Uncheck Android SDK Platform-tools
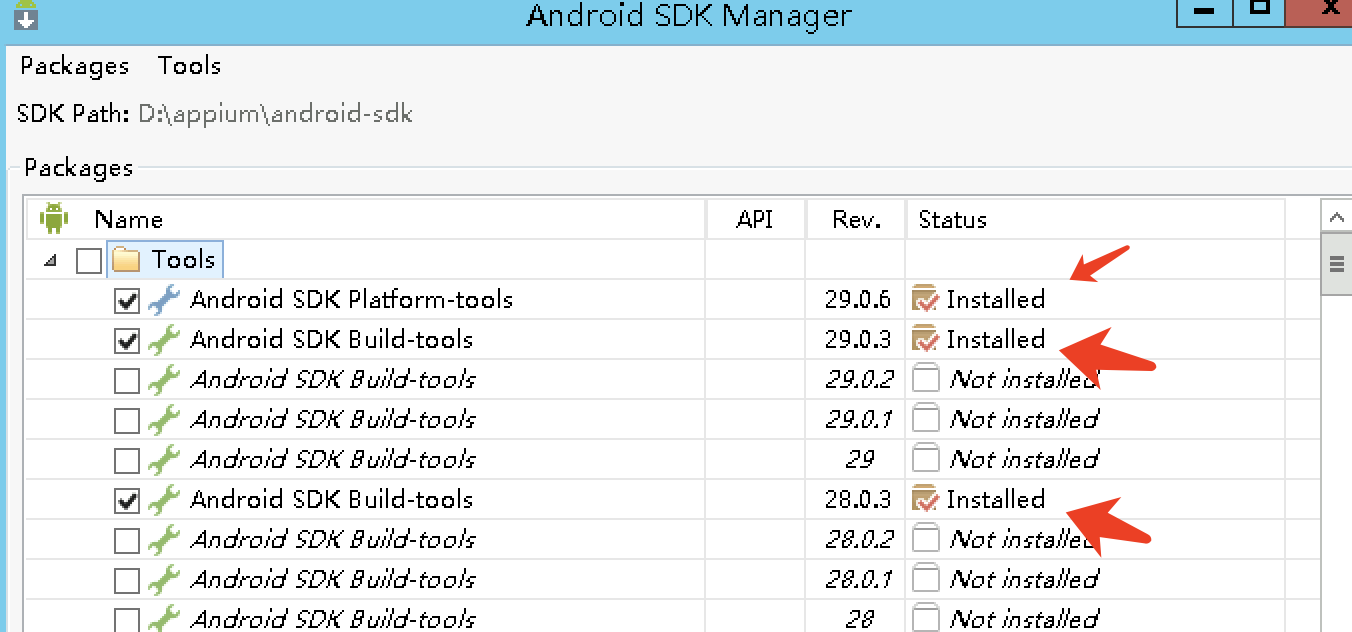The height and width of the screenshot is (632, 1352). [127, 301]
